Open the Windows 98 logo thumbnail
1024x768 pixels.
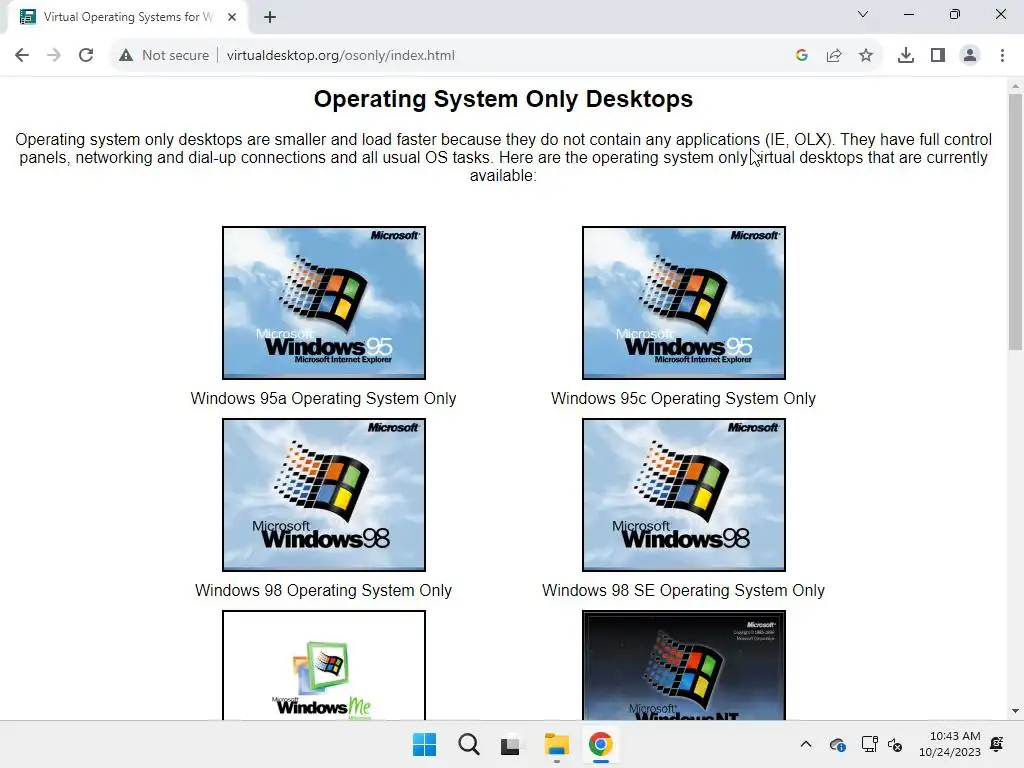tap(324, 495)
